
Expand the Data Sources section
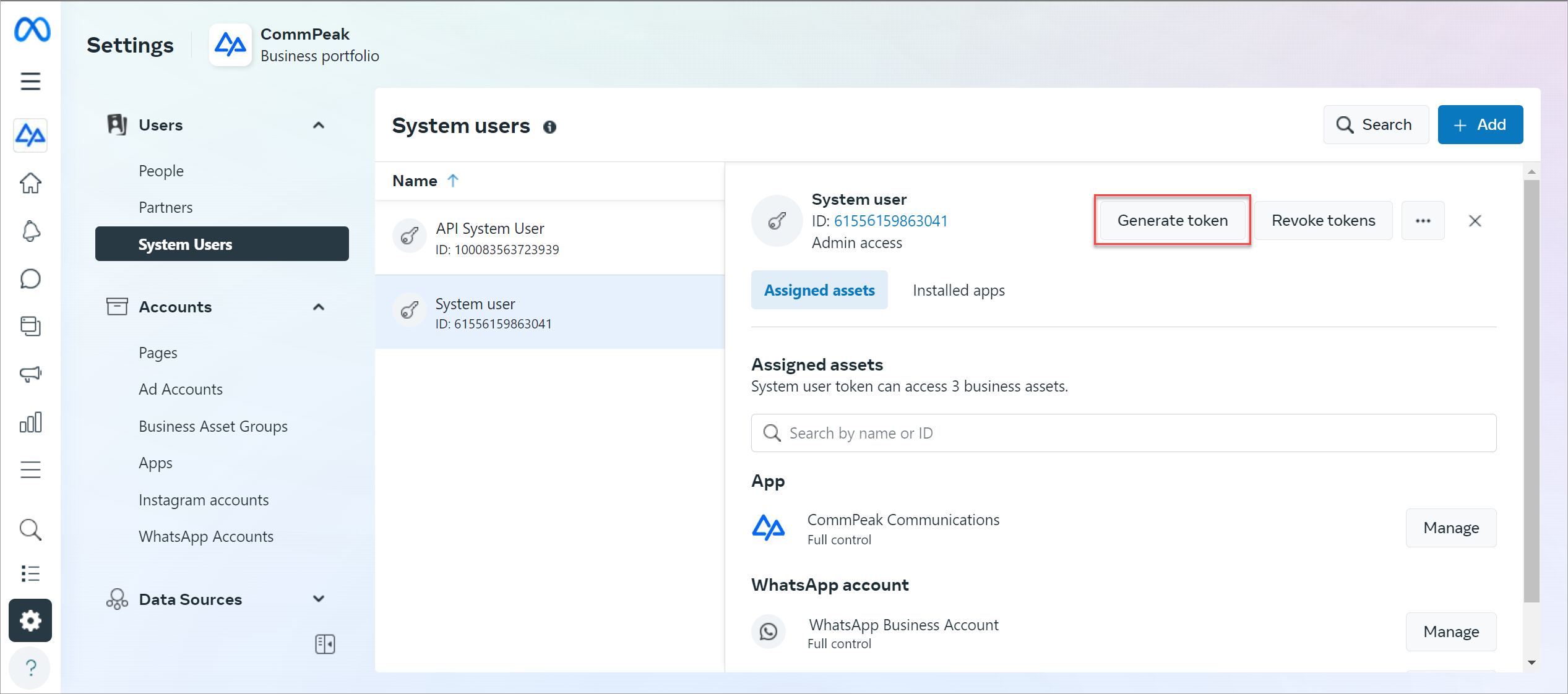coord(320,599)
